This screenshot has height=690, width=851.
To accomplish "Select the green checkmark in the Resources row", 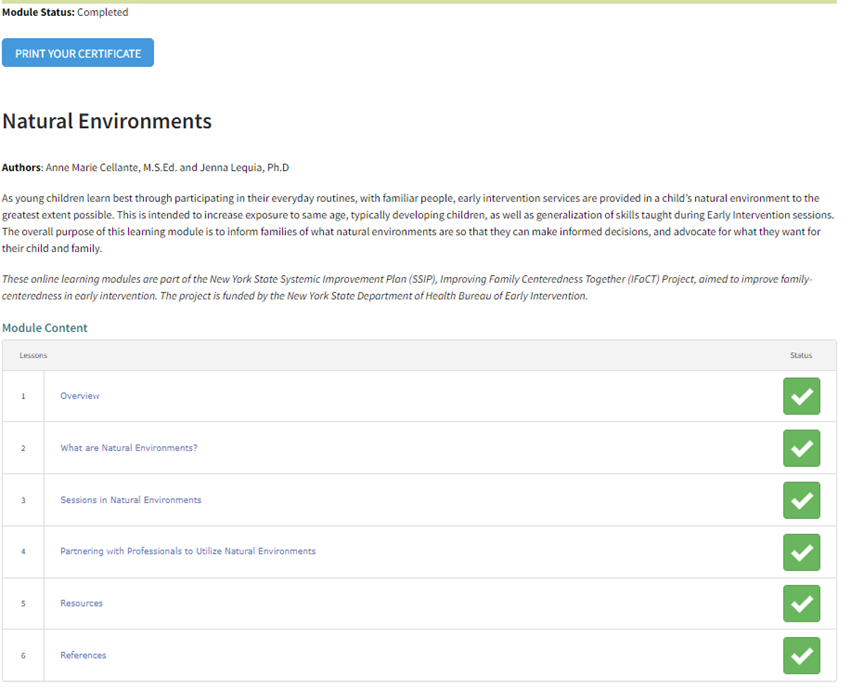I will tap(801, 603).
